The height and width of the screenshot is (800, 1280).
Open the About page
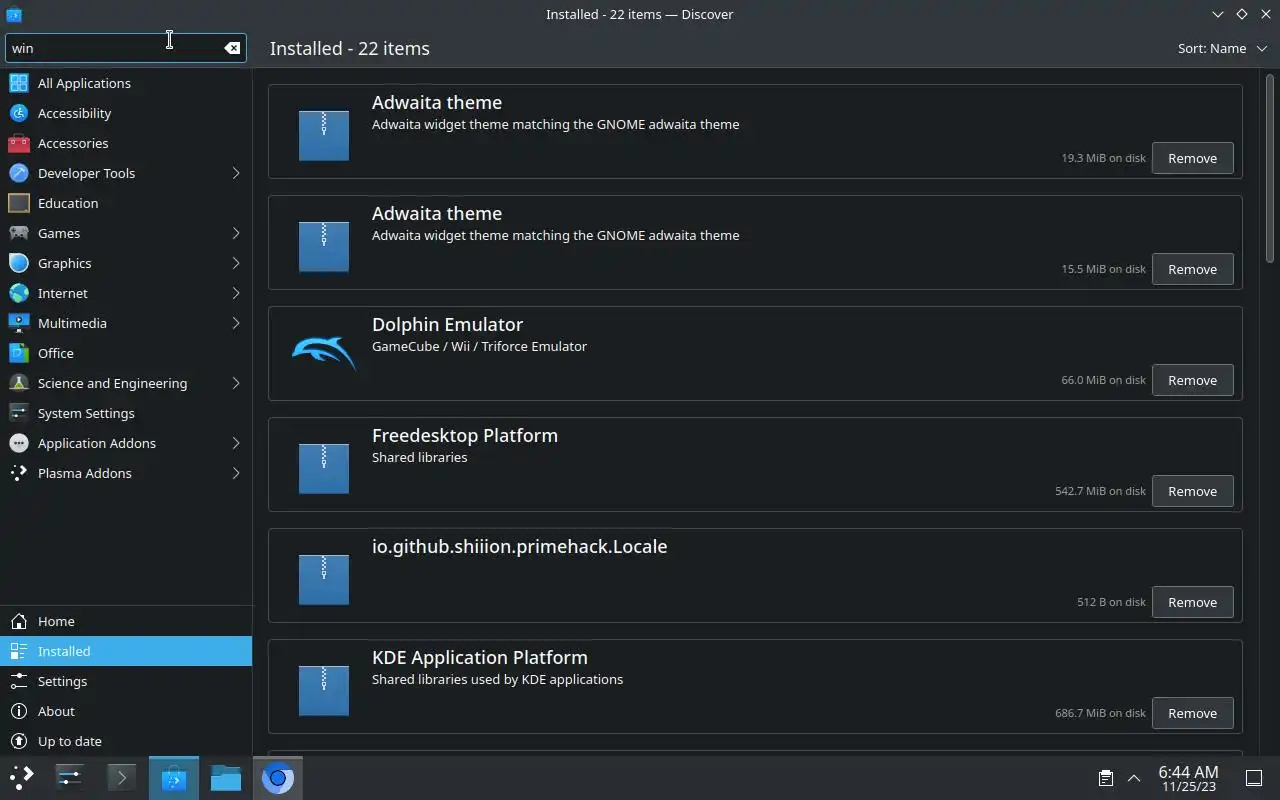pos(126,711)
